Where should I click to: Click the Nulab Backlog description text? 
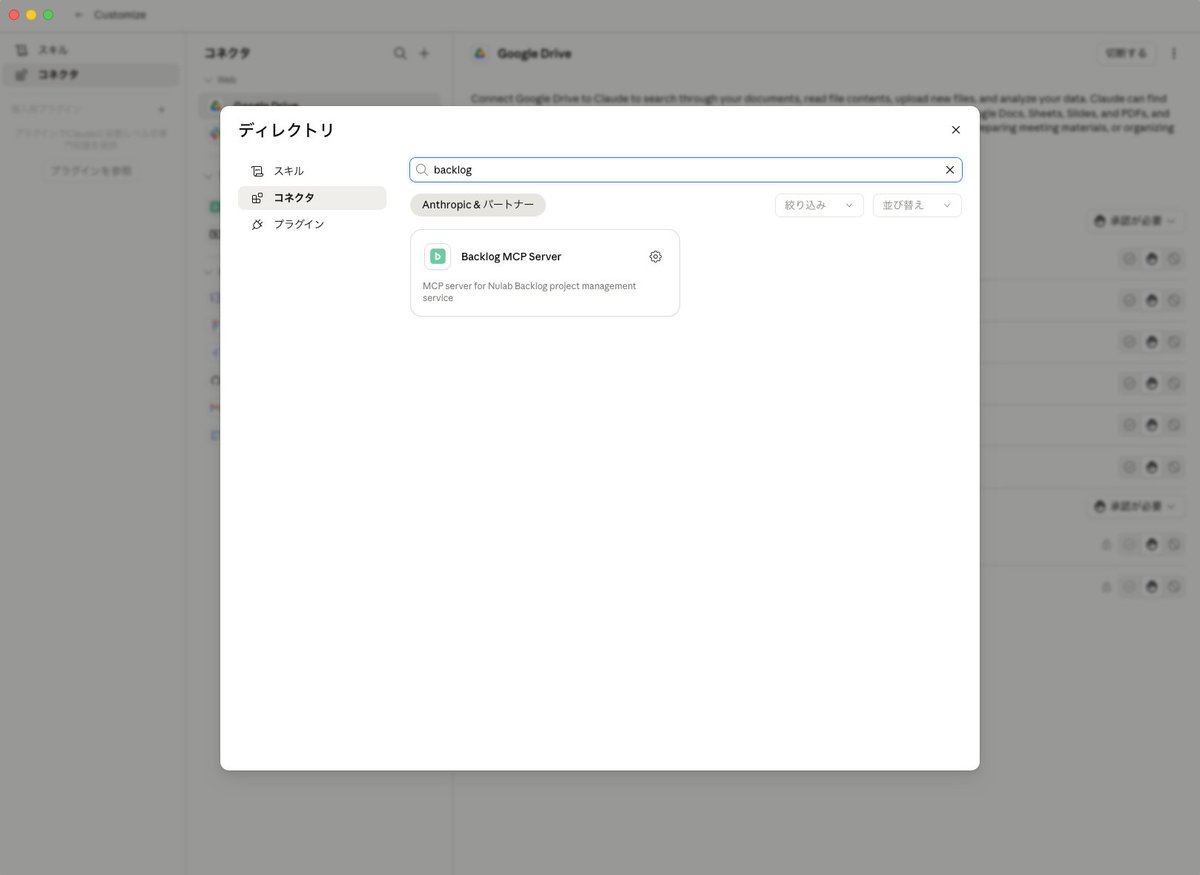pos(529,292)
